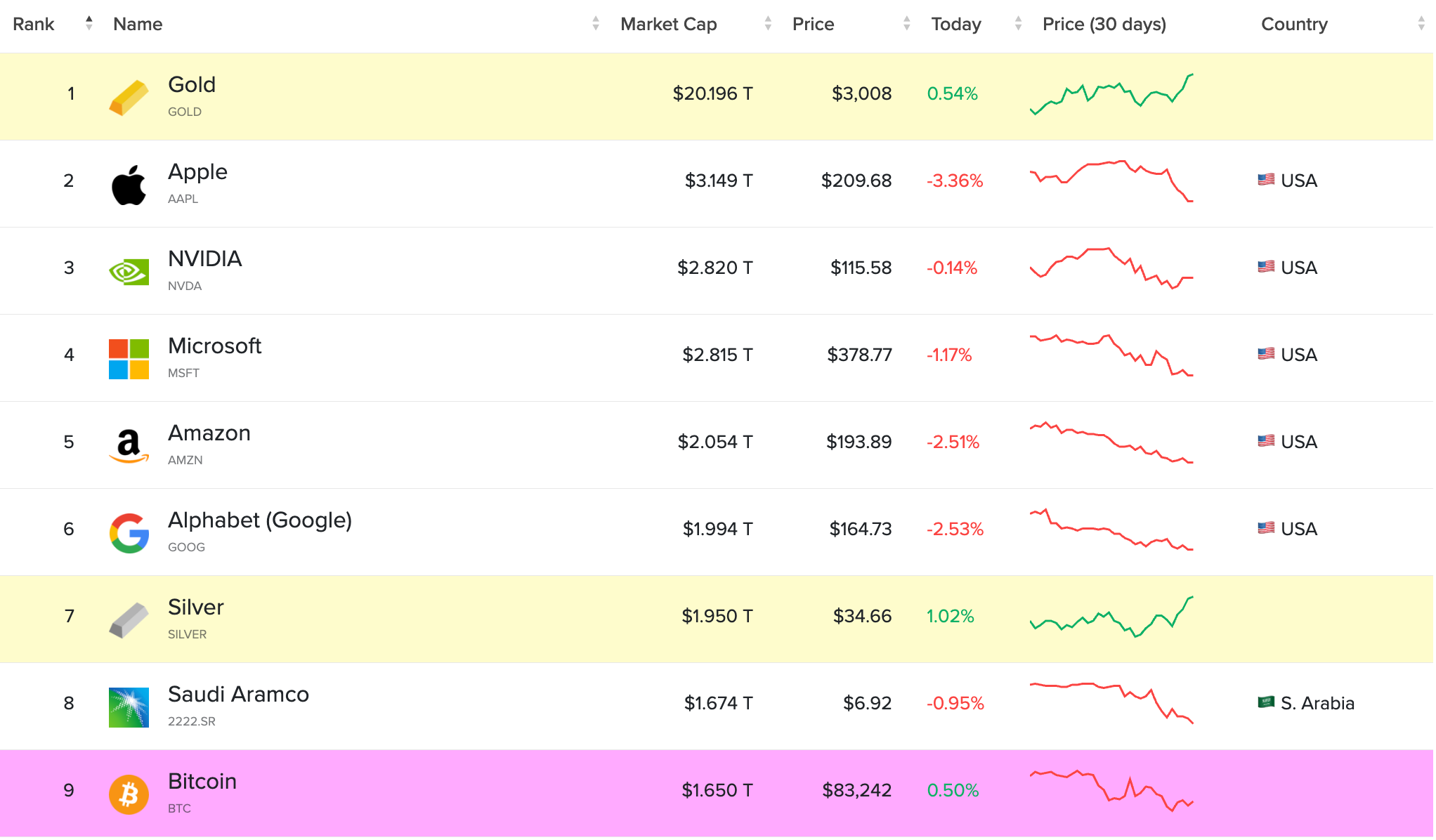Click Amazon's 30-day price sparkline

[x=1111, y=442]
